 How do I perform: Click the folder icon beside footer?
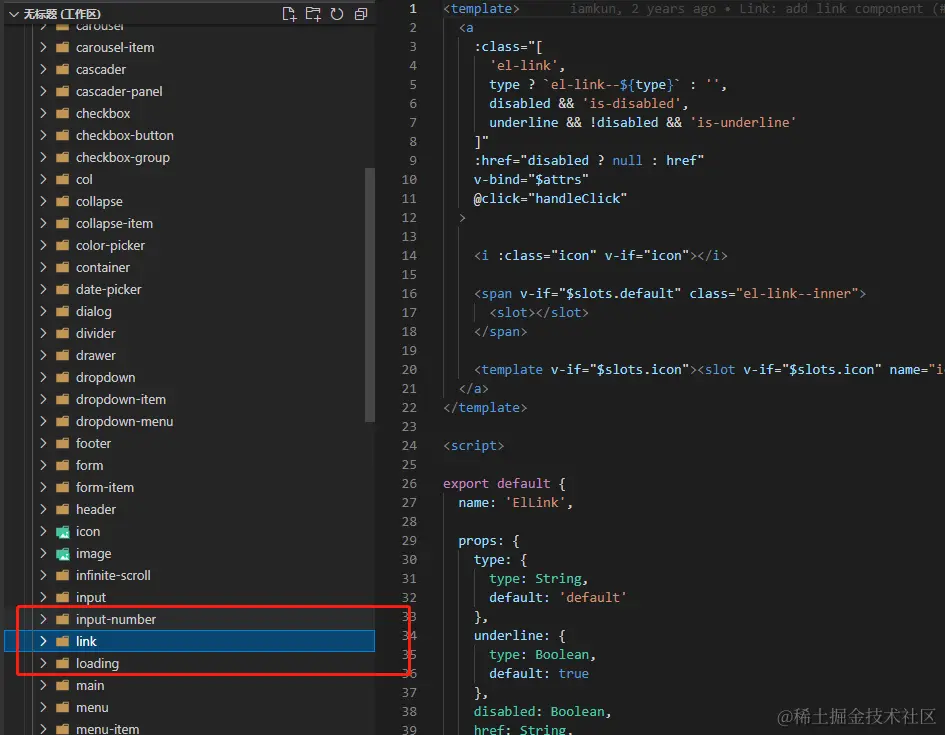[63, 443]
